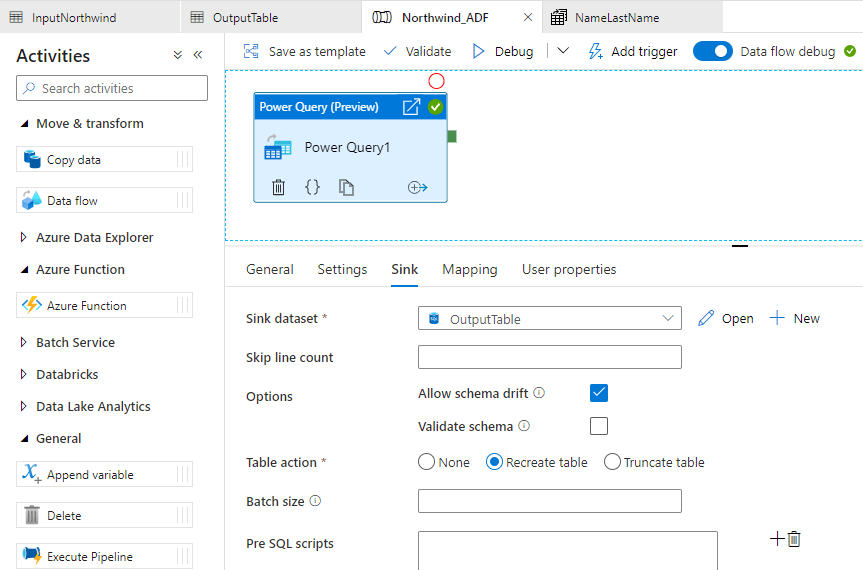Open the OutputTable tab
The height and width of the screenshot is (570, 863).
(244, 18)
